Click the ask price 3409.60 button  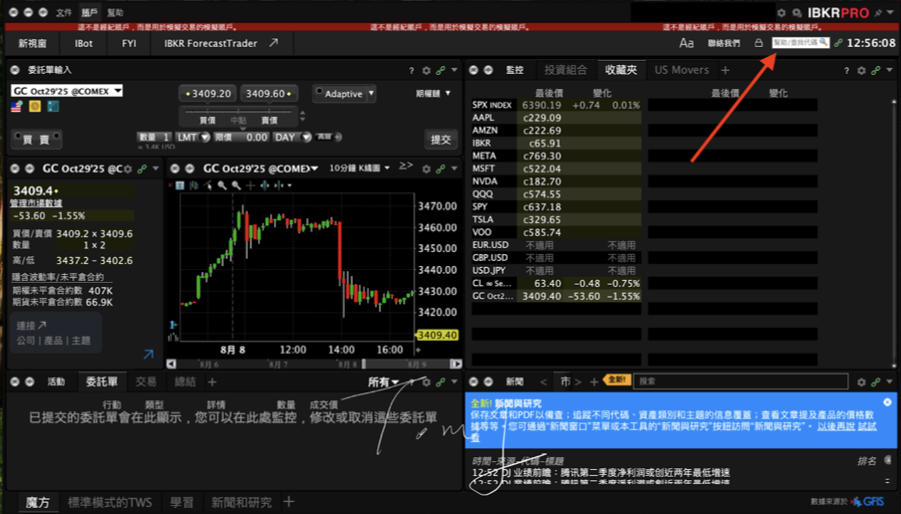pos(268,94)
